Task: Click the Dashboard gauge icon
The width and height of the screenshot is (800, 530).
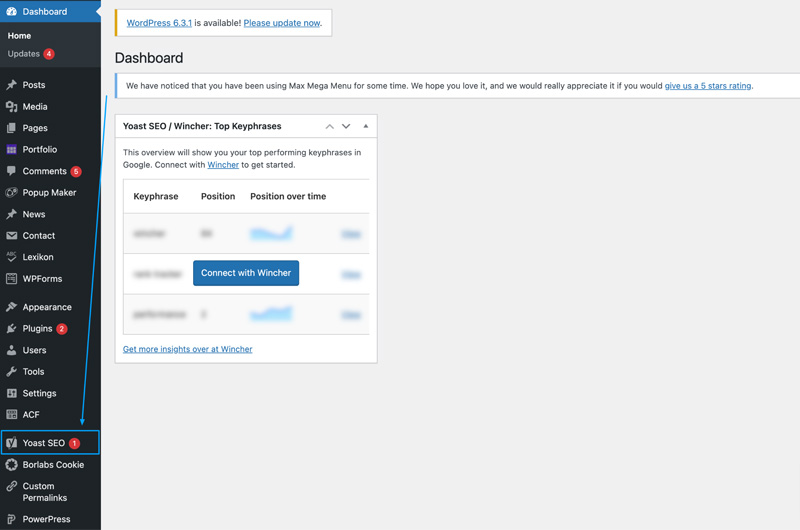Action: pyautogui.click(x=11, y=11)
